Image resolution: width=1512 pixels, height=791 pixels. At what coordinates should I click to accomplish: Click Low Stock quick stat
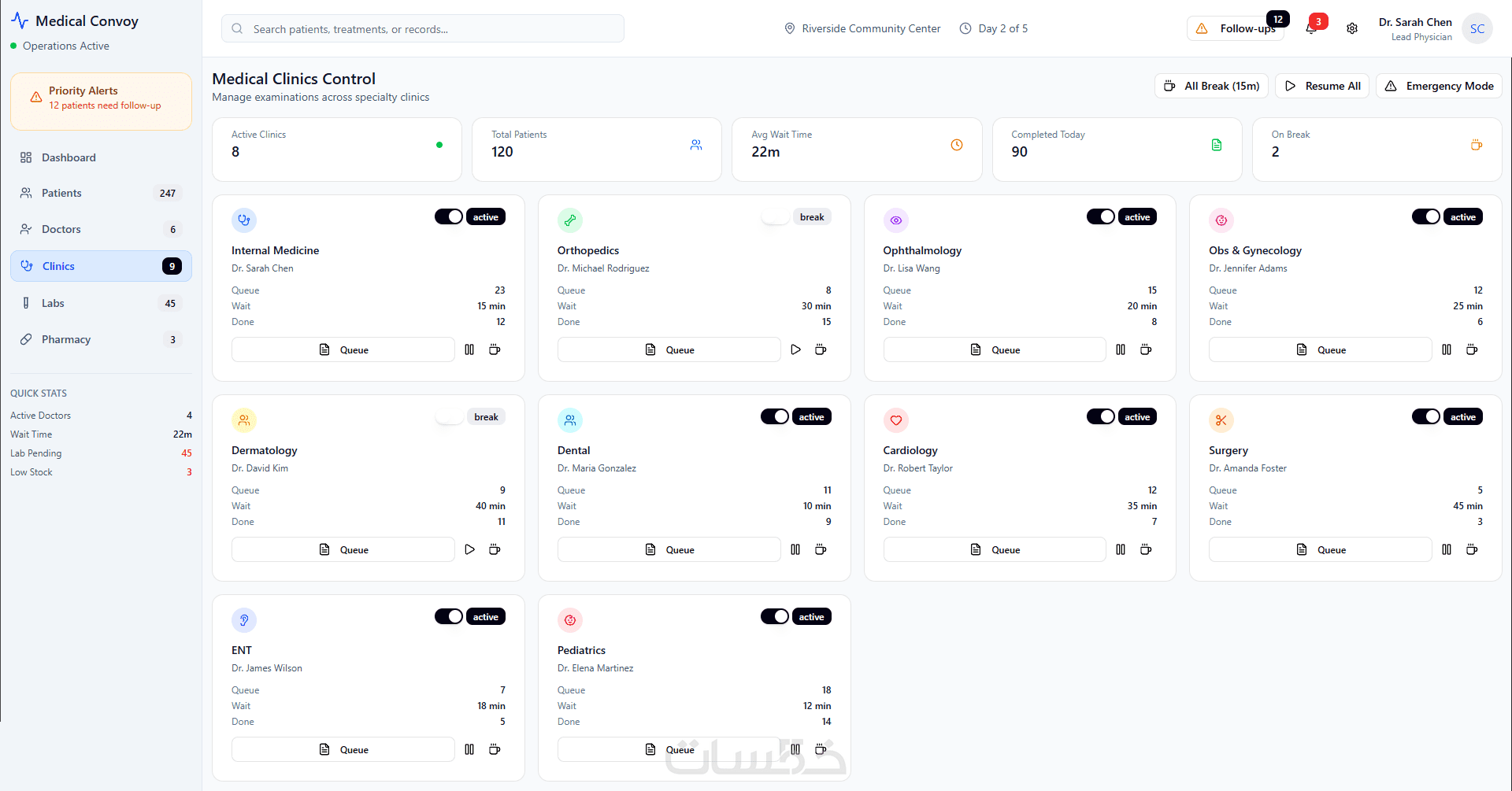tap(101, 472)
